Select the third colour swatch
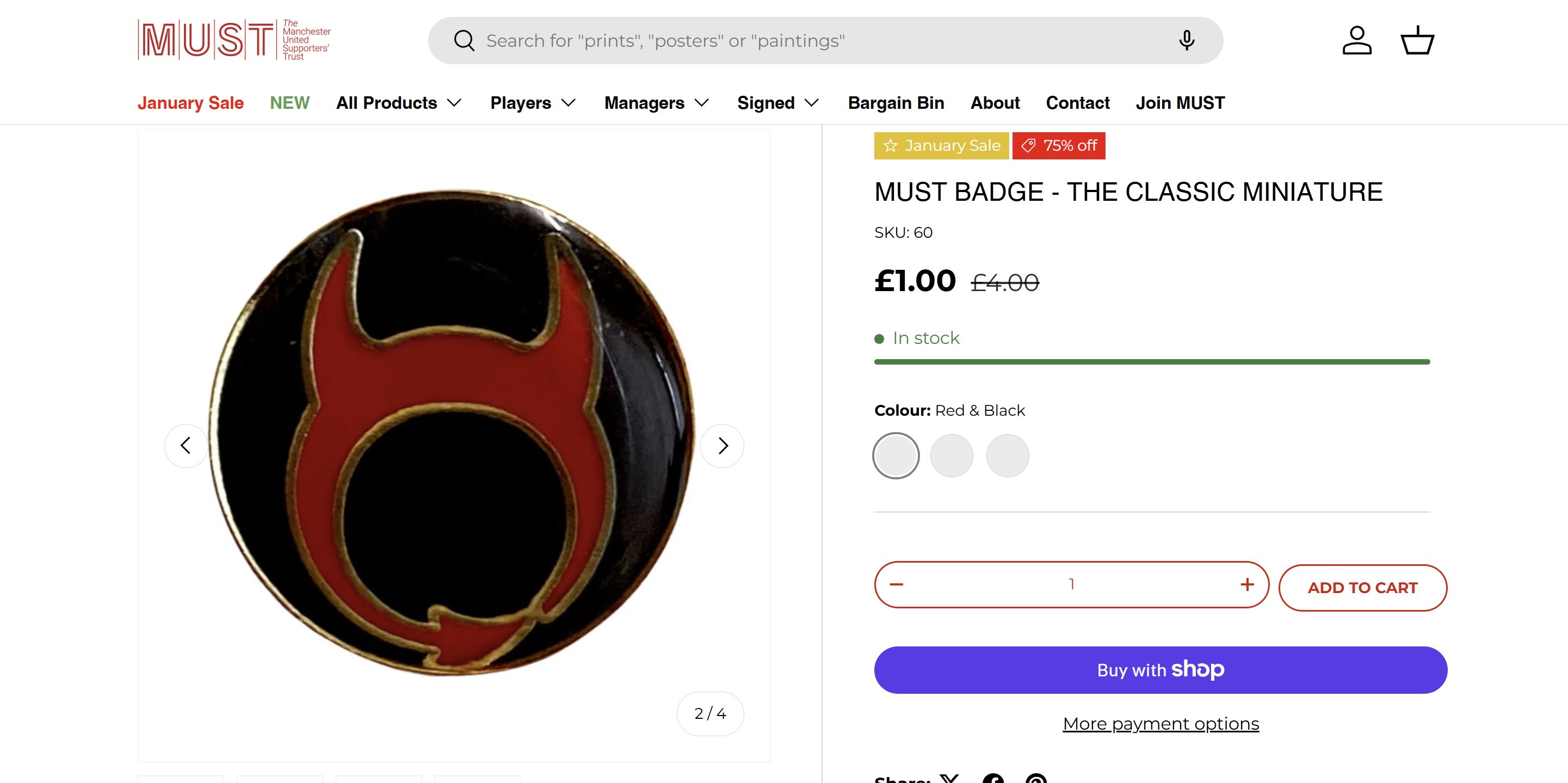This screenshot has width=1568, height=783. [1008, 455]
